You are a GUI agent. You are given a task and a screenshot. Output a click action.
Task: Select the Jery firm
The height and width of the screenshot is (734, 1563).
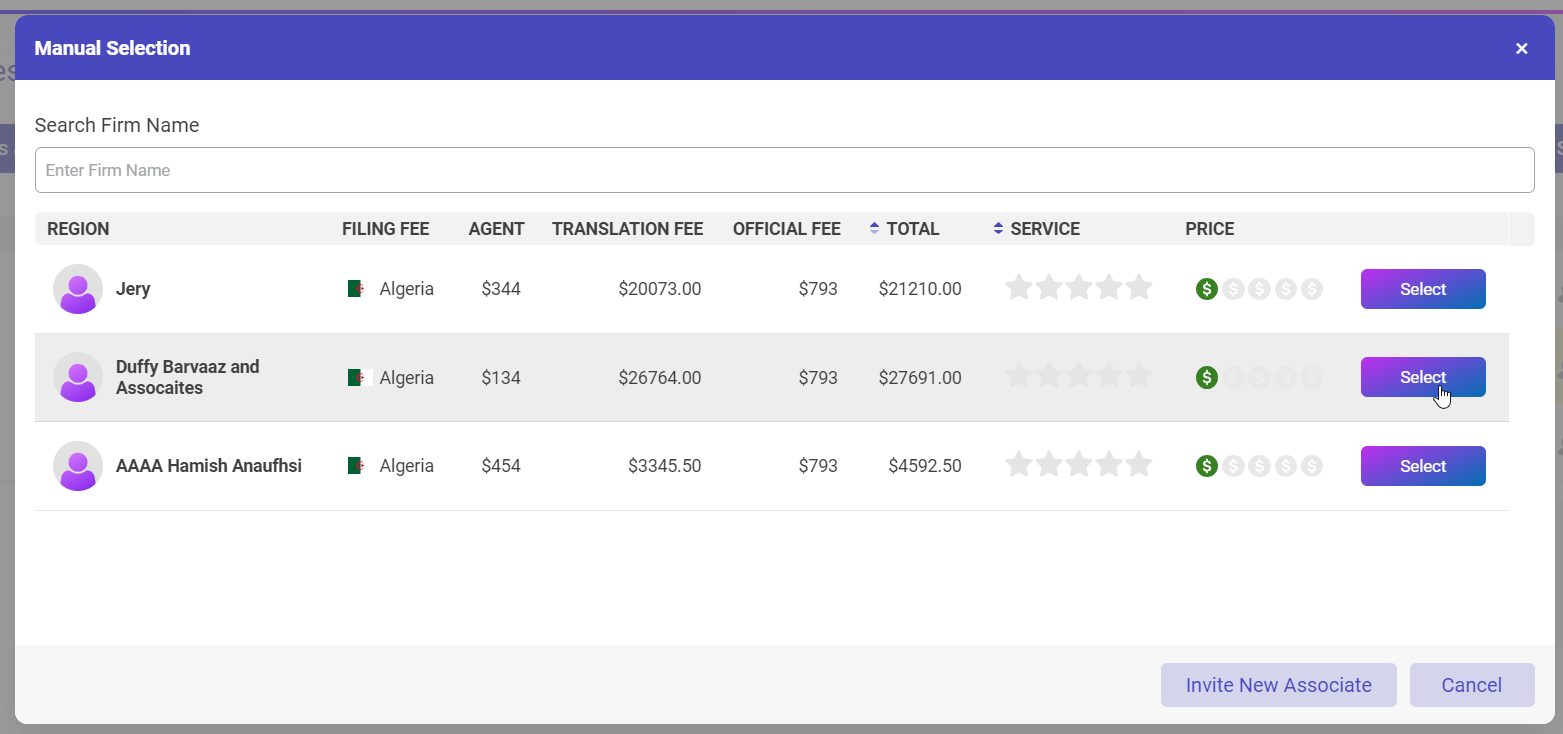(1422, 289)
